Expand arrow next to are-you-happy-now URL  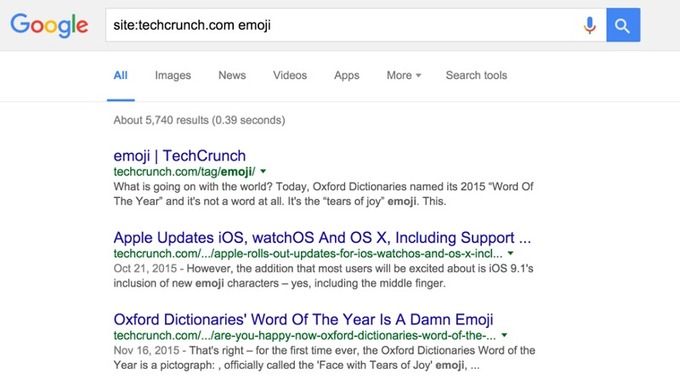(x=504, y=335)
